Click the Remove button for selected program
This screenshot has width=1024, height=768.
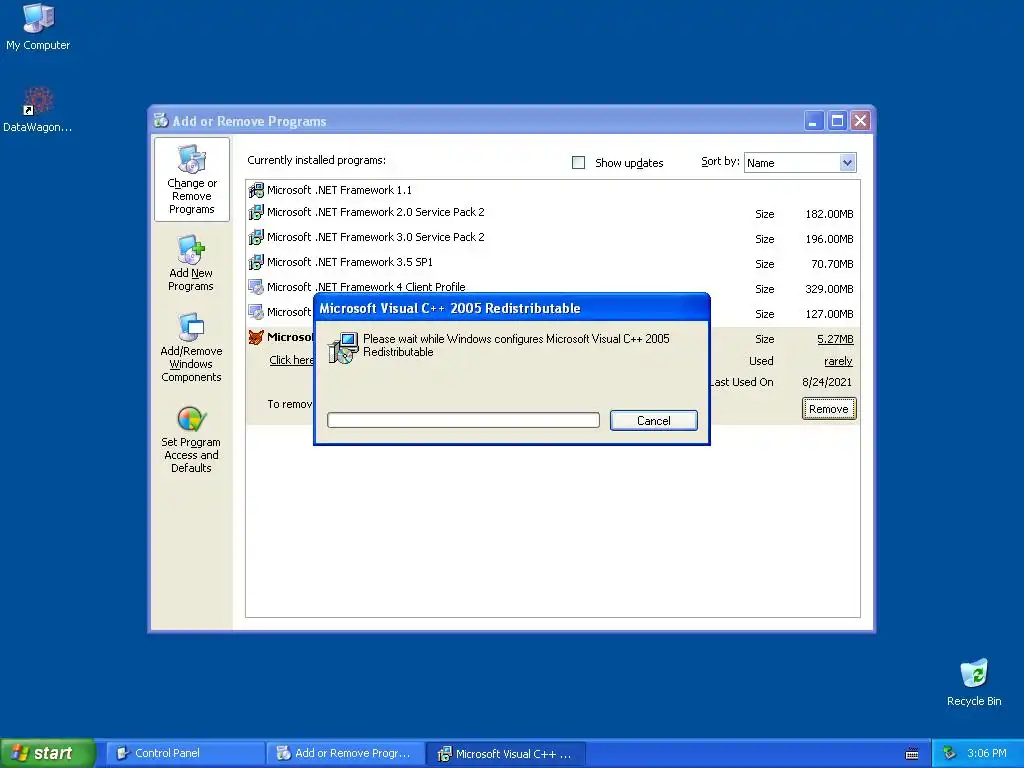click(829, 409)
